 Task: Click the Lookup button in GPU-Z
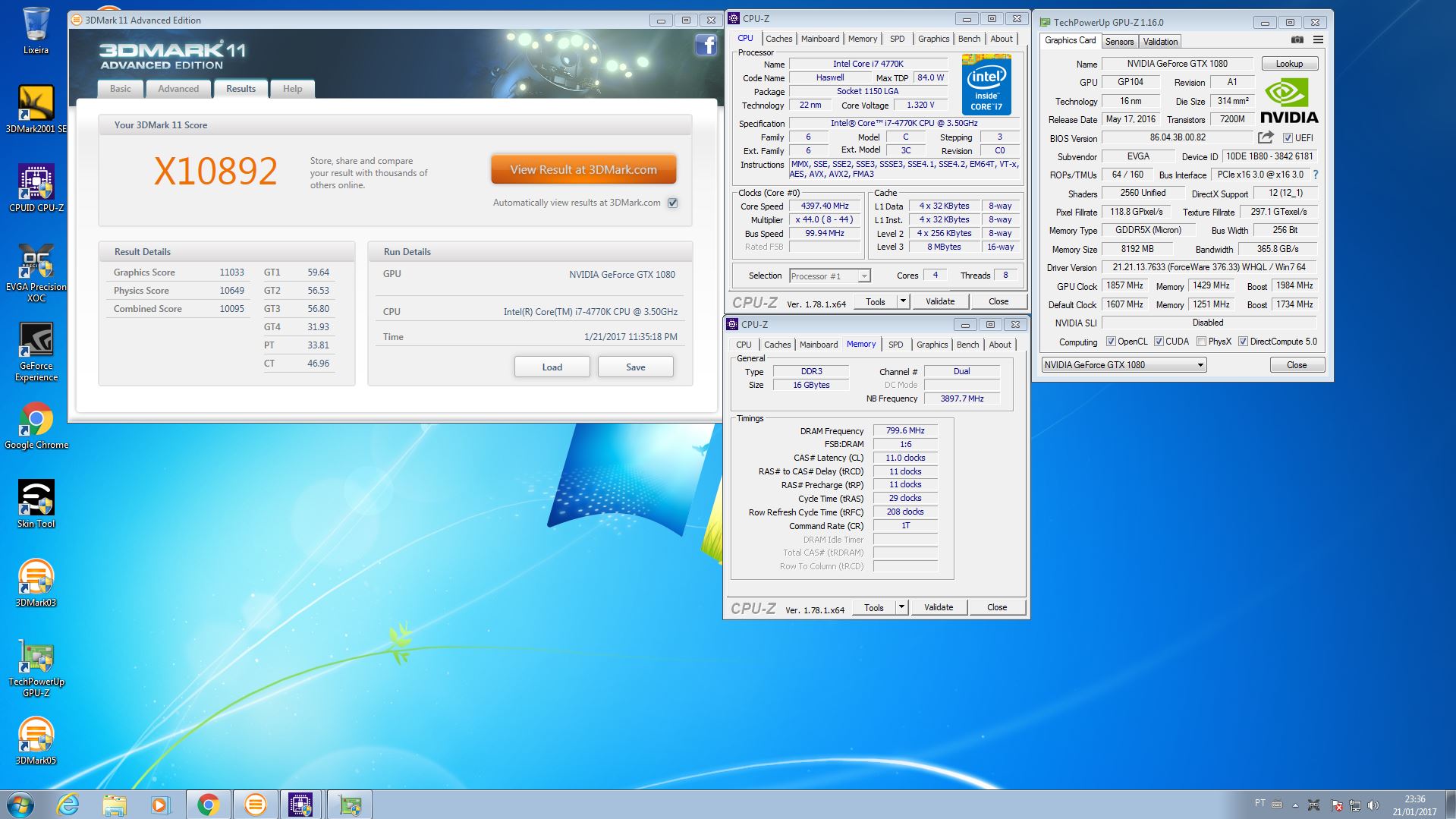(x=1289, y=64)
